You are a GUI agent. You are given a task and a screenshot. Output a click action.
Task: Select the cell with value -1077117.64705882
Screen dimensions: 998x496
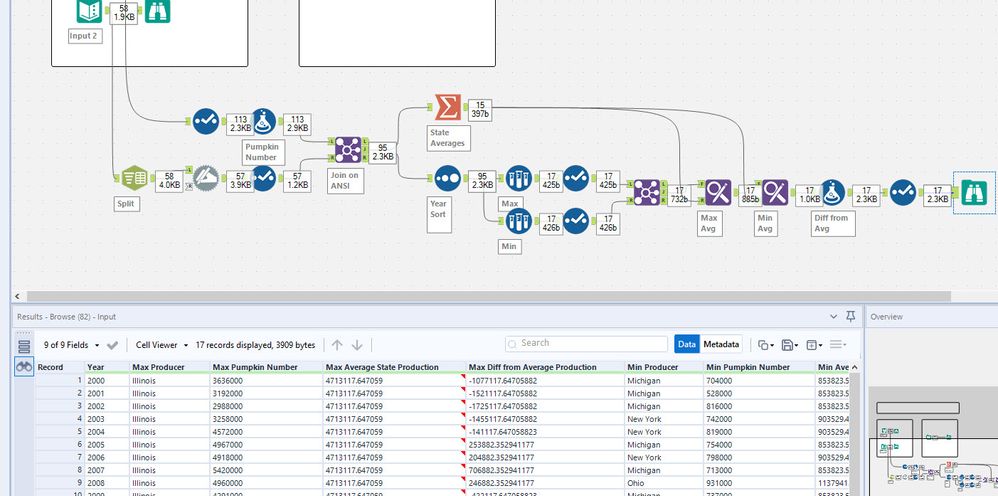(545, 381)
